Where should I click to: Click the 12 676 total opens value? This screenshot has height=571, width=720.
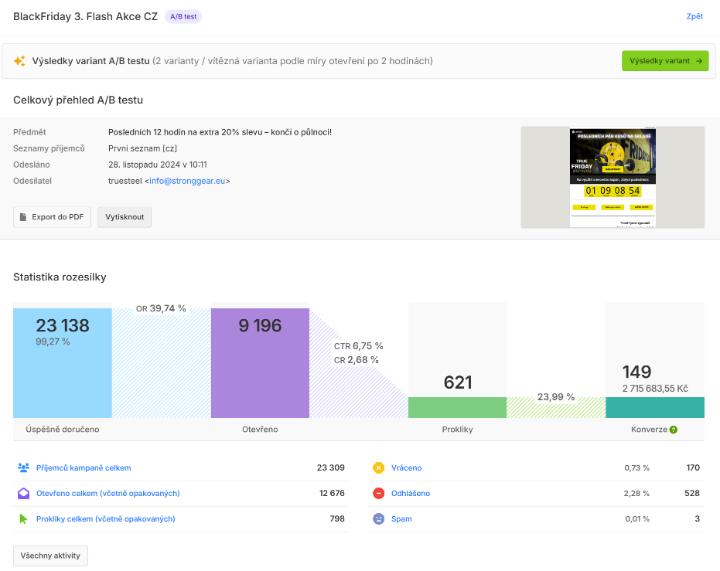coord(332,493)
